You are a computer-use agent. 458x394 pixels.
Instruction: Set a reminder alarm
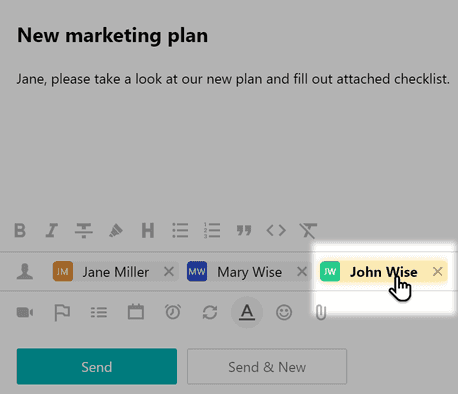(173, 312)
